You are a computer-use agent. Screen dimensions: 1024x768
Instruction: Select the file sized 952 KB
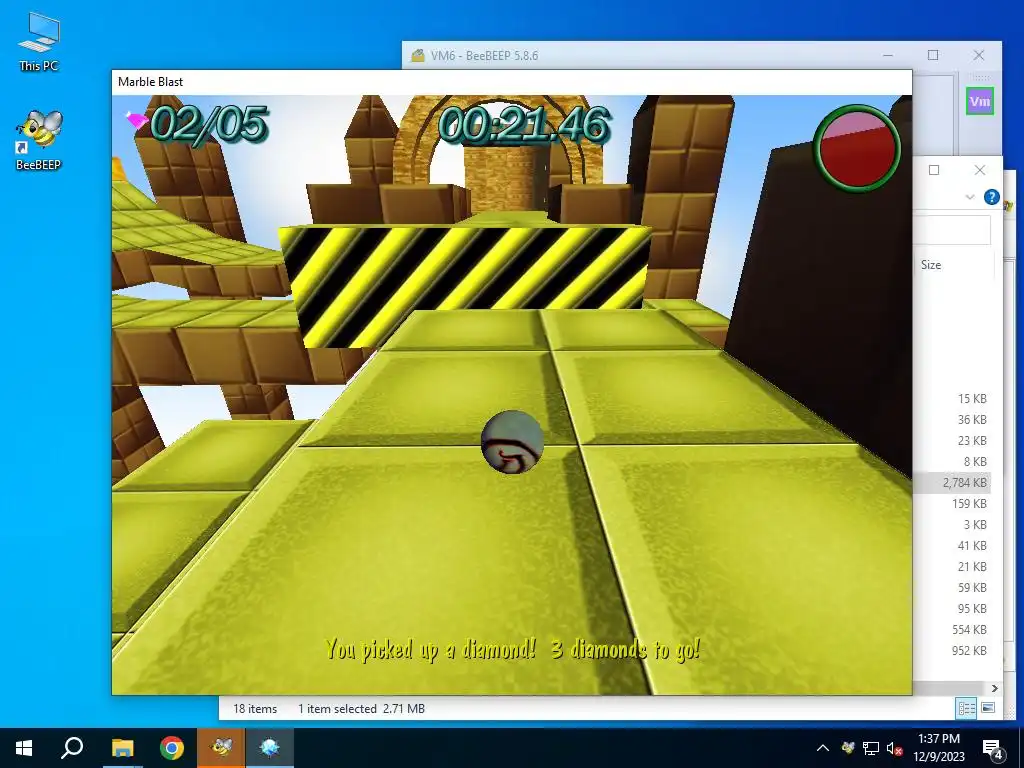point(969,650)
